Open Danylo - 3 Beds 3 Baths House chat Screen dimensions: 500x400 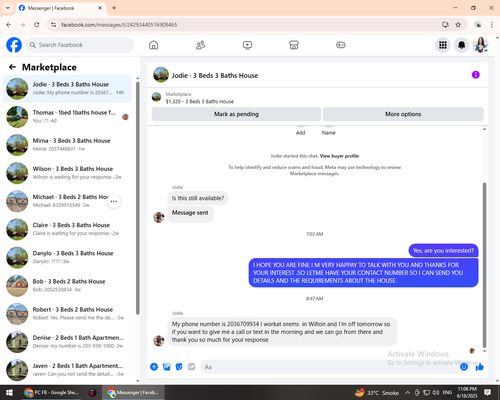pyautogui.click(x=67, y=257)
